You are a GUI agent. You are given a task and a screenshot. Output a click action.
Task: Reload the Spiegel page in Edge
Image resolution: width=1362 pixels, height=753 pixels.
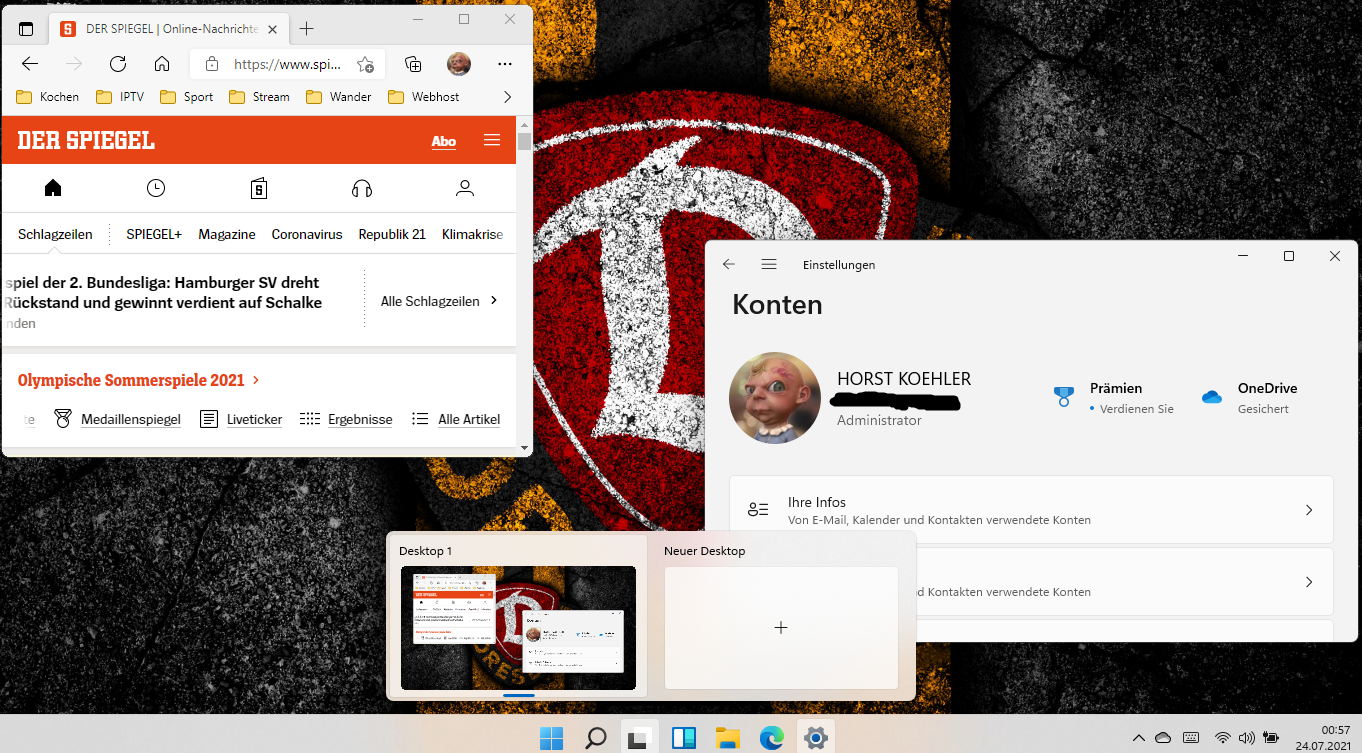[118, 64]
